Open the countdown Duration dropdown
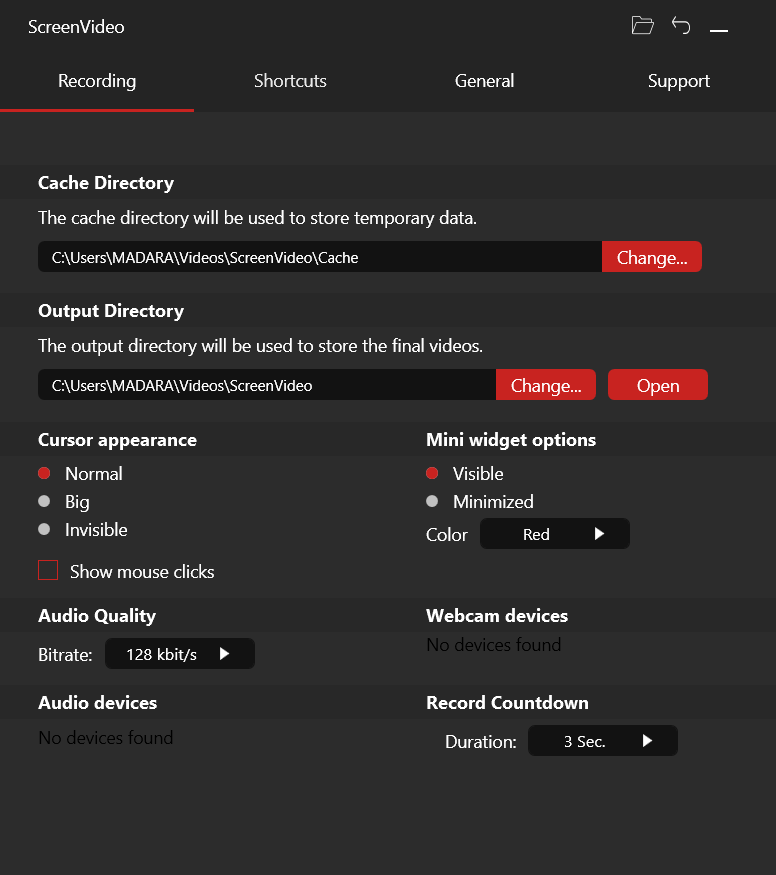Screen dimensions: 776x875 coord(603,741)
